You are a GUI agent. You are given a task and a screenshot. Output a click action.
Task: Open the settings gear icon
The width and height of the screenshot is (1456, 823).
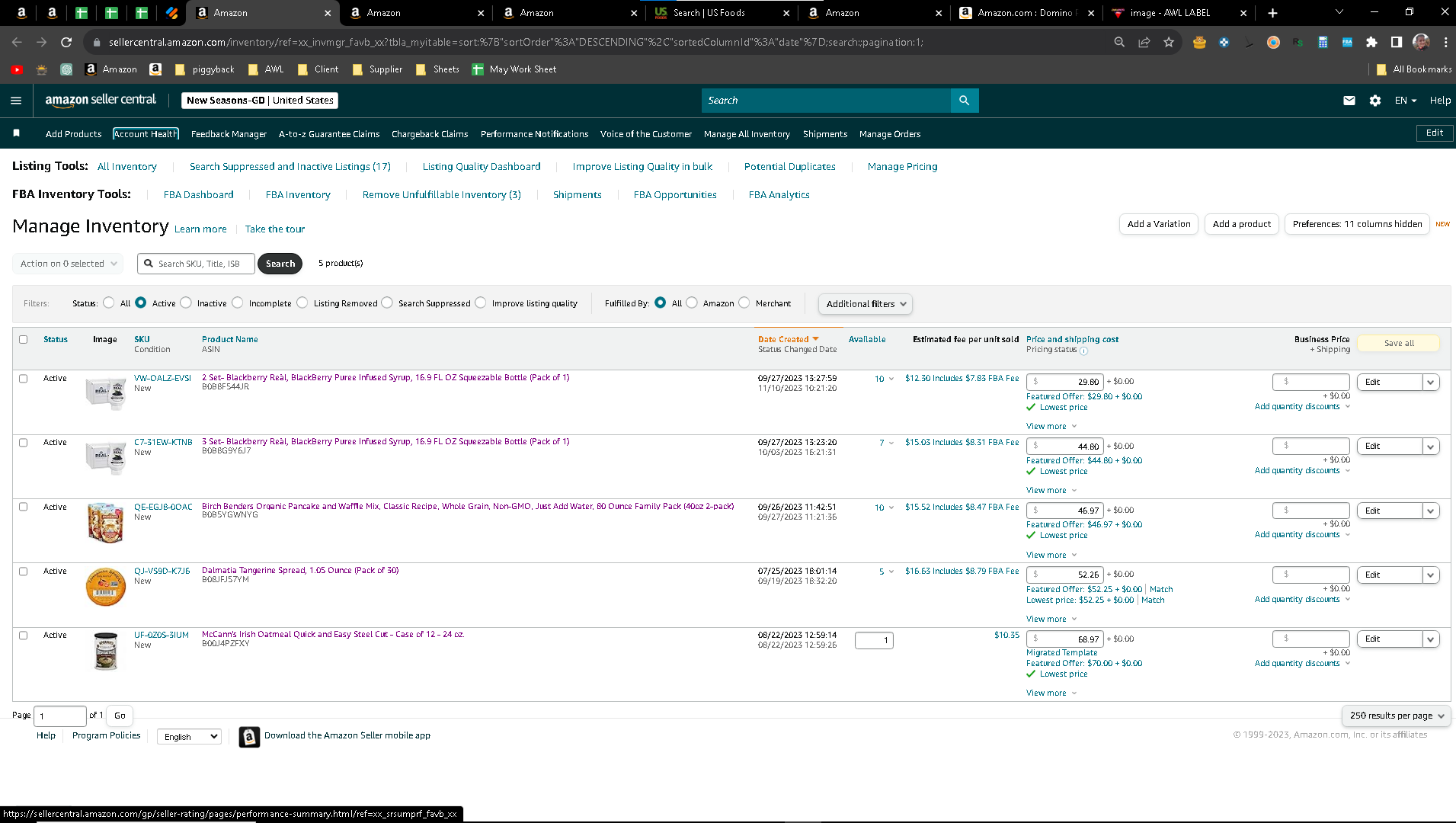pos(1375,101)
